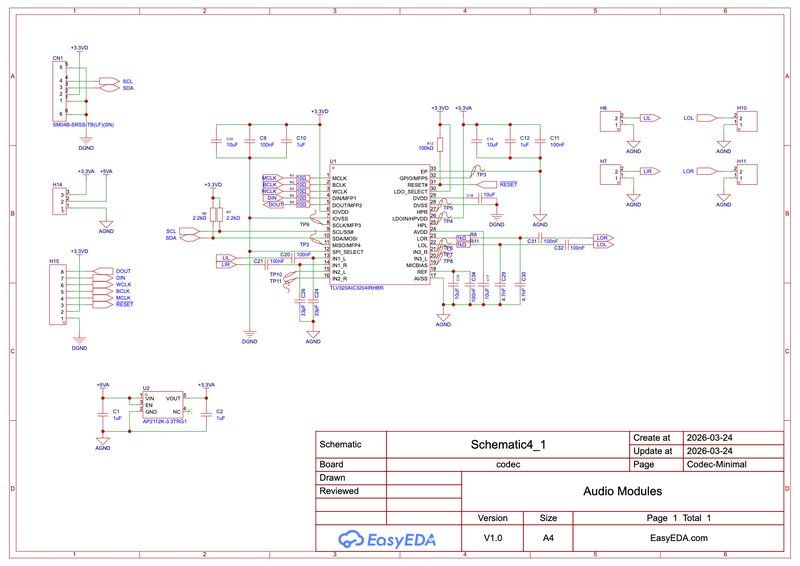Select test point TP10 label
This screenshot has width=800, height=566.
[276, 275]
